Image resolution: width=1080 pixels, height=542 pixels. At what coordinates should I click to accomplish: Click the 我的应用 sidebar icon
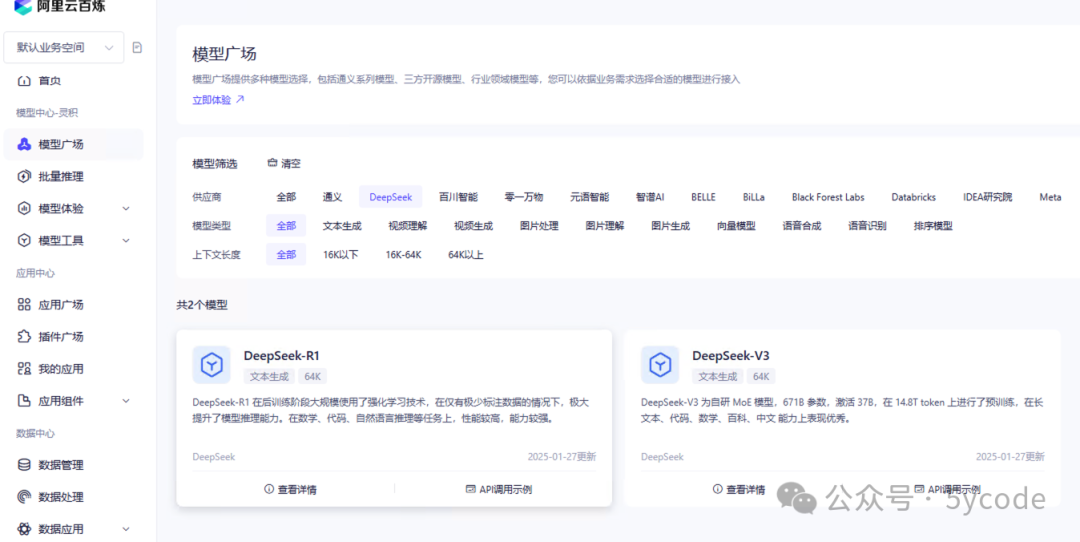point(24,368)
